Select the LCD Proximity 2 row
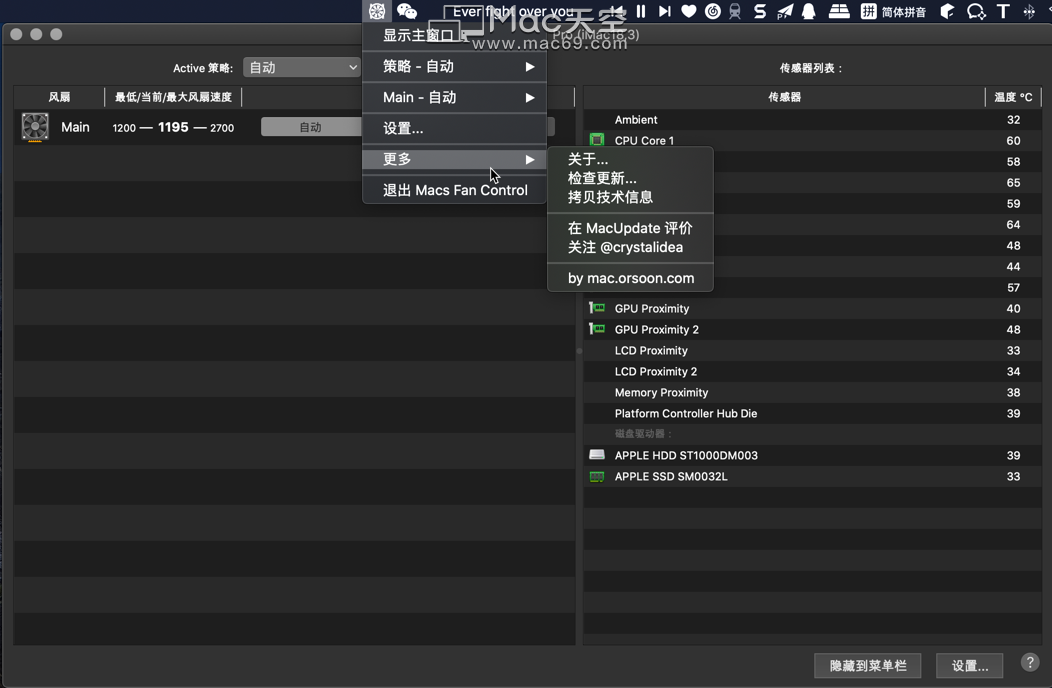The image size is (1052, 688). 812,371
